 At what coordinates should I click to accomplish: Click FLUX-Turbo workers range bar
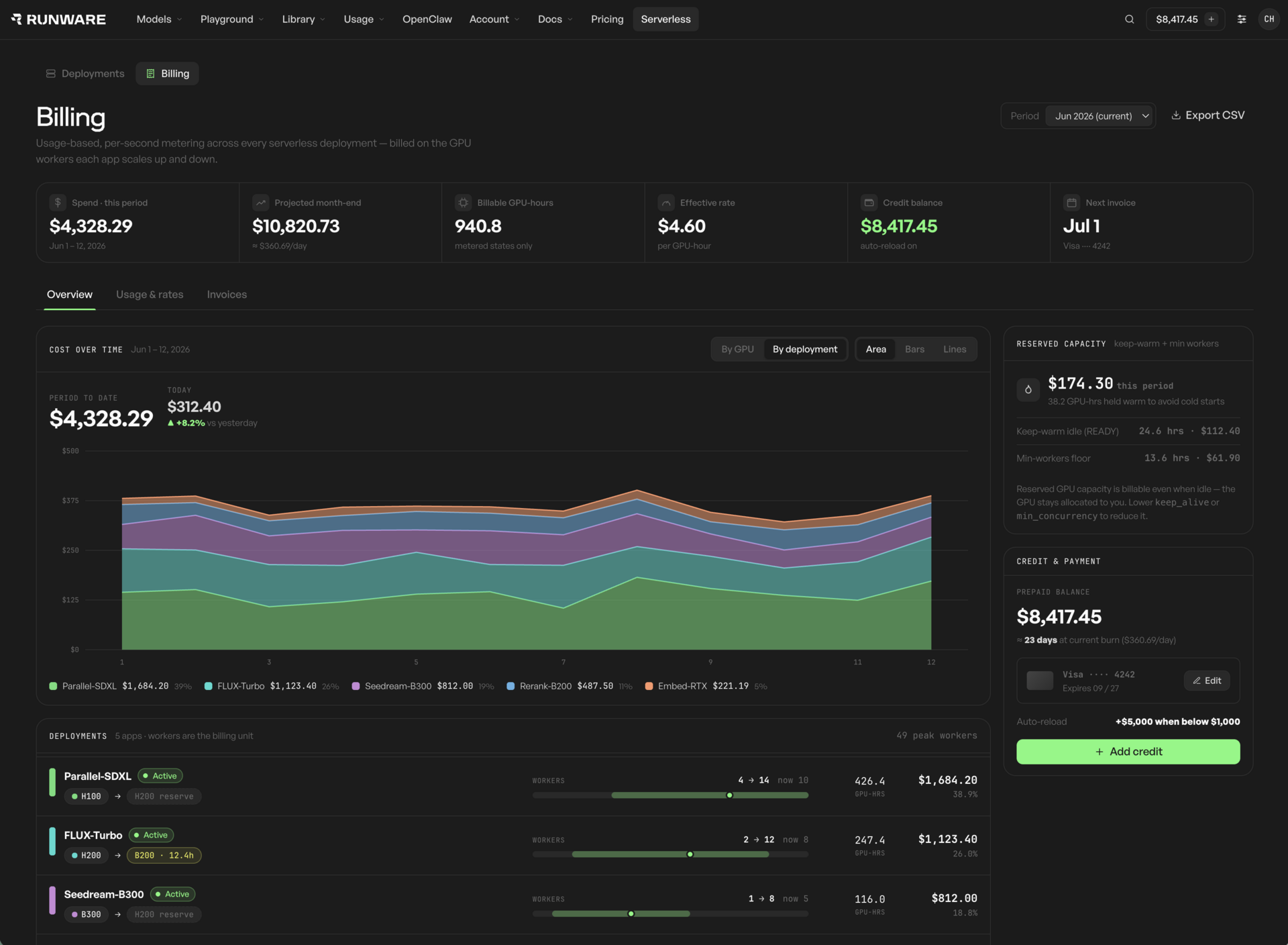(x=670, y=854)
